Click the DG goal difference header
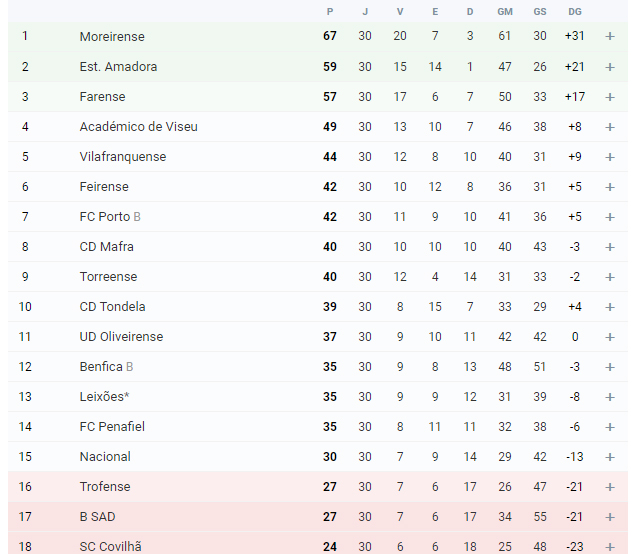Image resolution: width=634 pixels, height=554 pixels. point(575,12)
